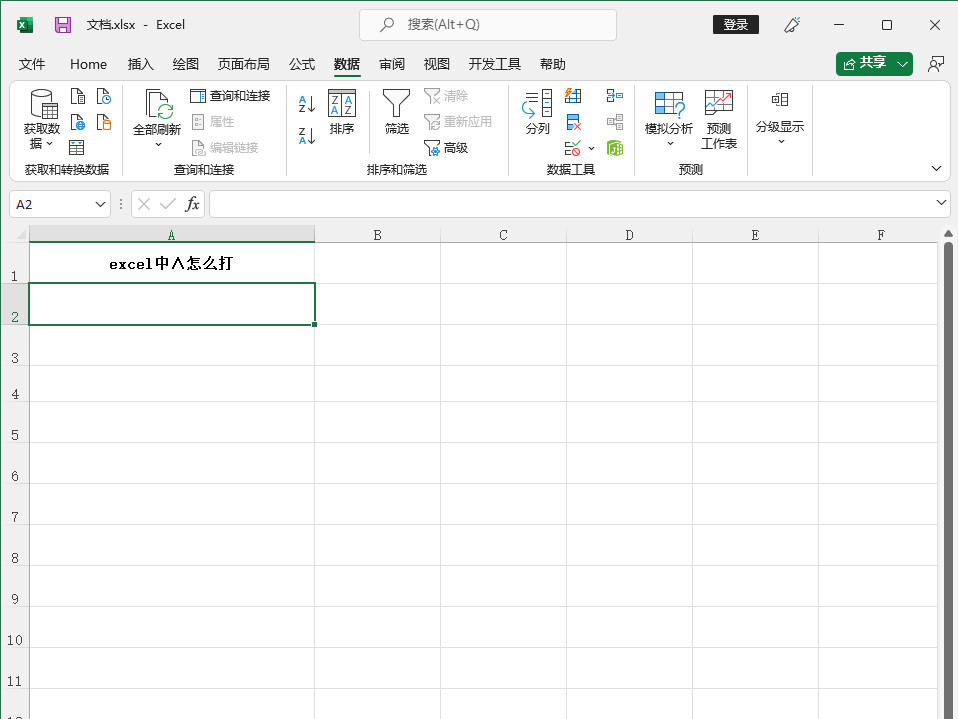The height and width of the screenshot is (719, 958).
Task: Click the 预测工作表 Forecast Sheet icon
Action: click(x=718, y=120)
